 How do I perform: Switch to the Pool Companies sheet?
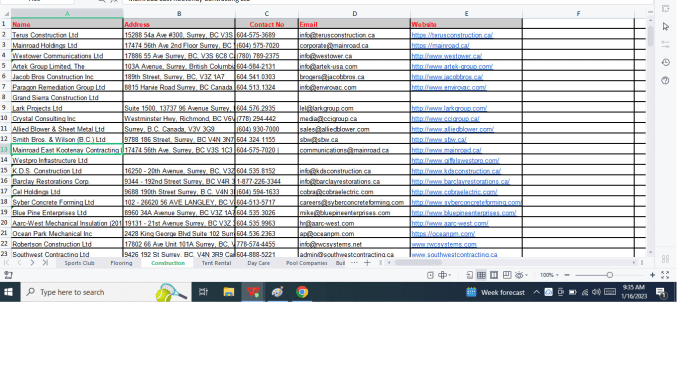coord(307,263)
